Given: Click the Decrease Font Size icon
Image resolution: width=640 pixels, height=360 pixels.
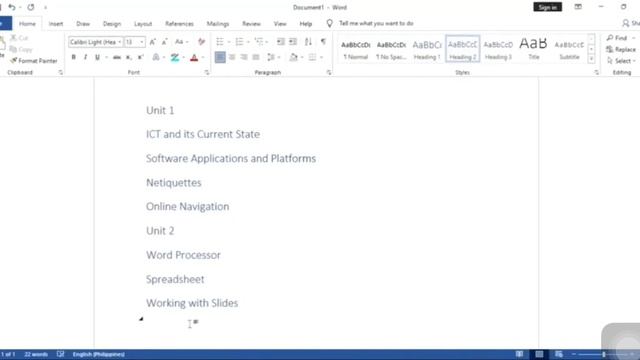Looking at the screenshot, I should click(x=164, y=42).
